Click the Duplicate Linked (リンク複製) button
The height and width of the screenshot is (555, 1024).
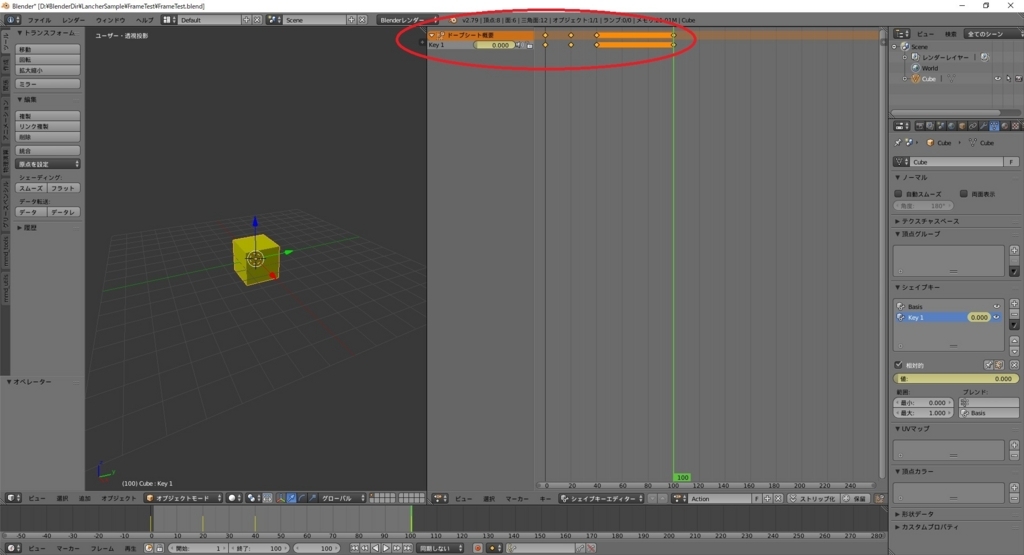[x=48, y=126]
